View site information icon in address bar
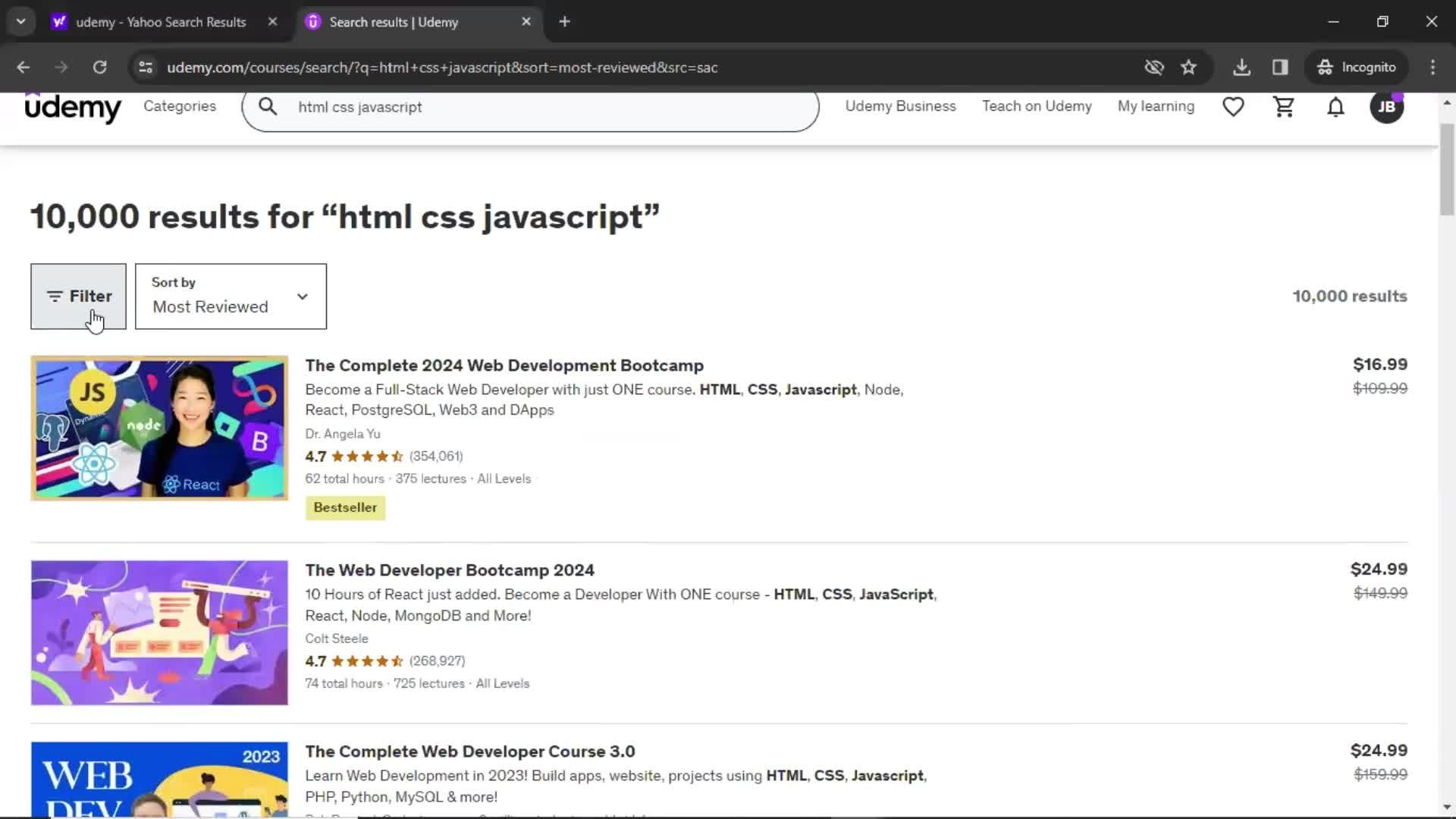 point(146,67)
